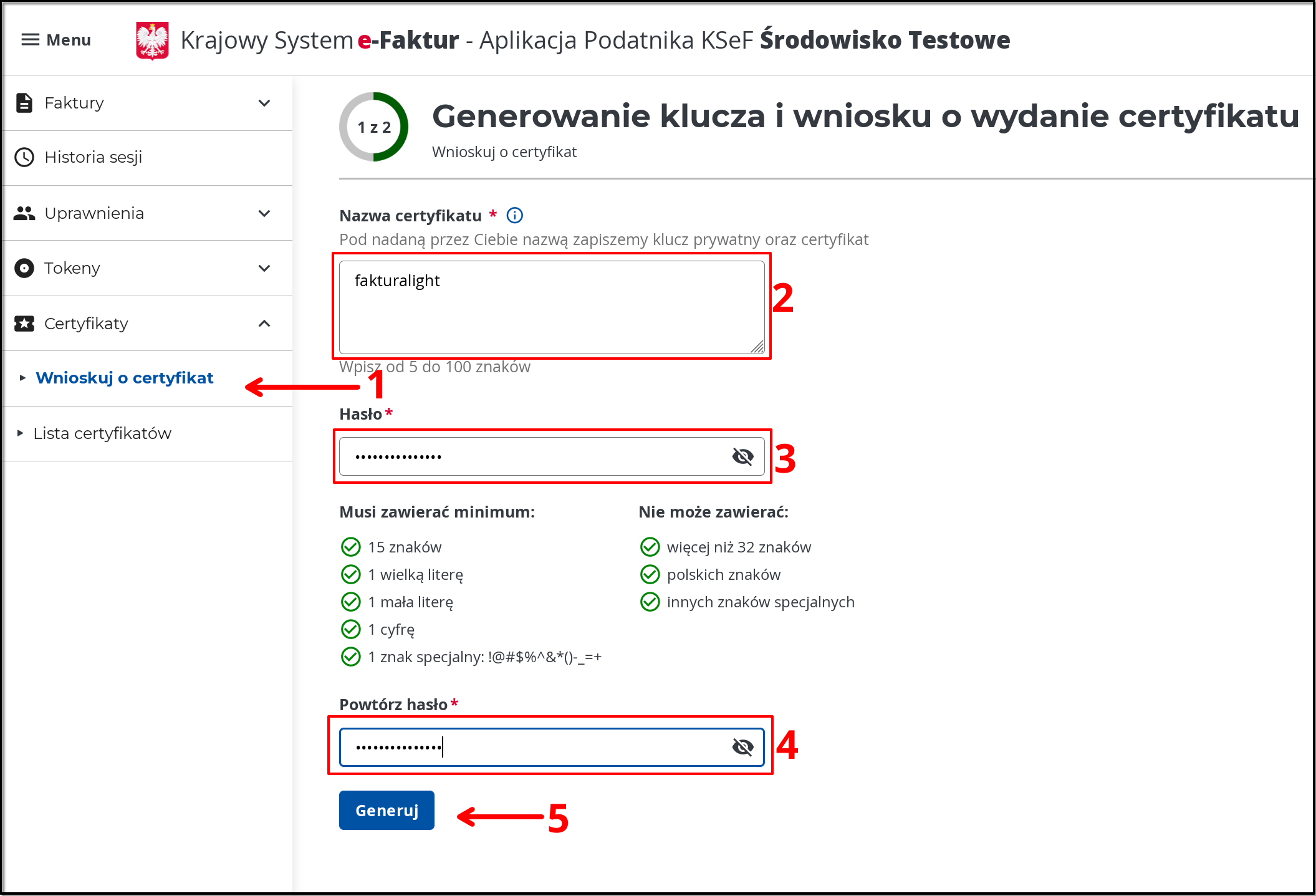Click the hamburger Menu icon

30,40
